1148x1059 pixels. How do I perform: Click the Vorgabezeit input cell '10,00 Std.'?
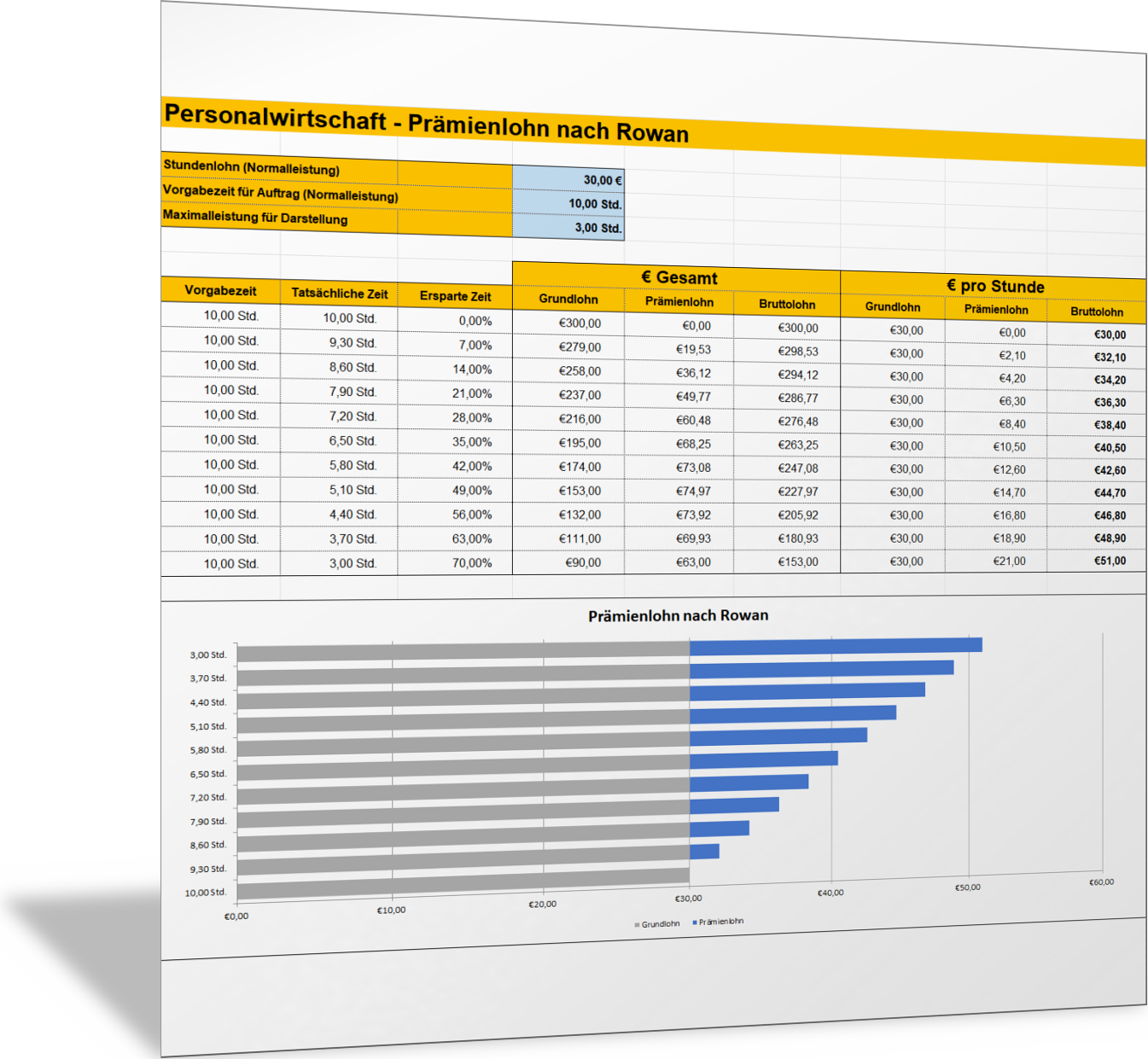(568, 203)
